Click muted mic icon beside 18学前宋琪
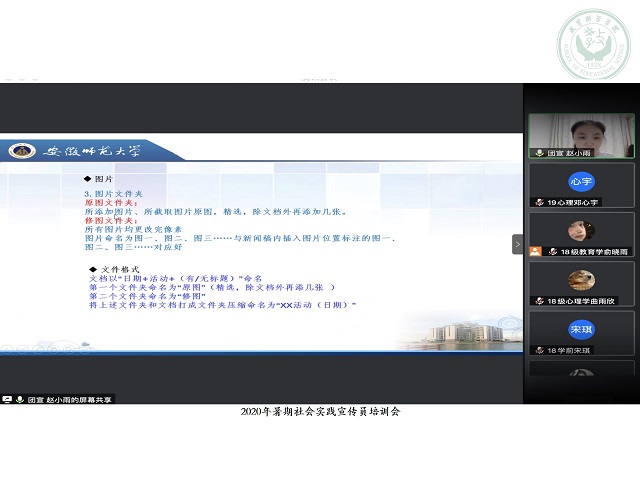 [x=539, y=350]
